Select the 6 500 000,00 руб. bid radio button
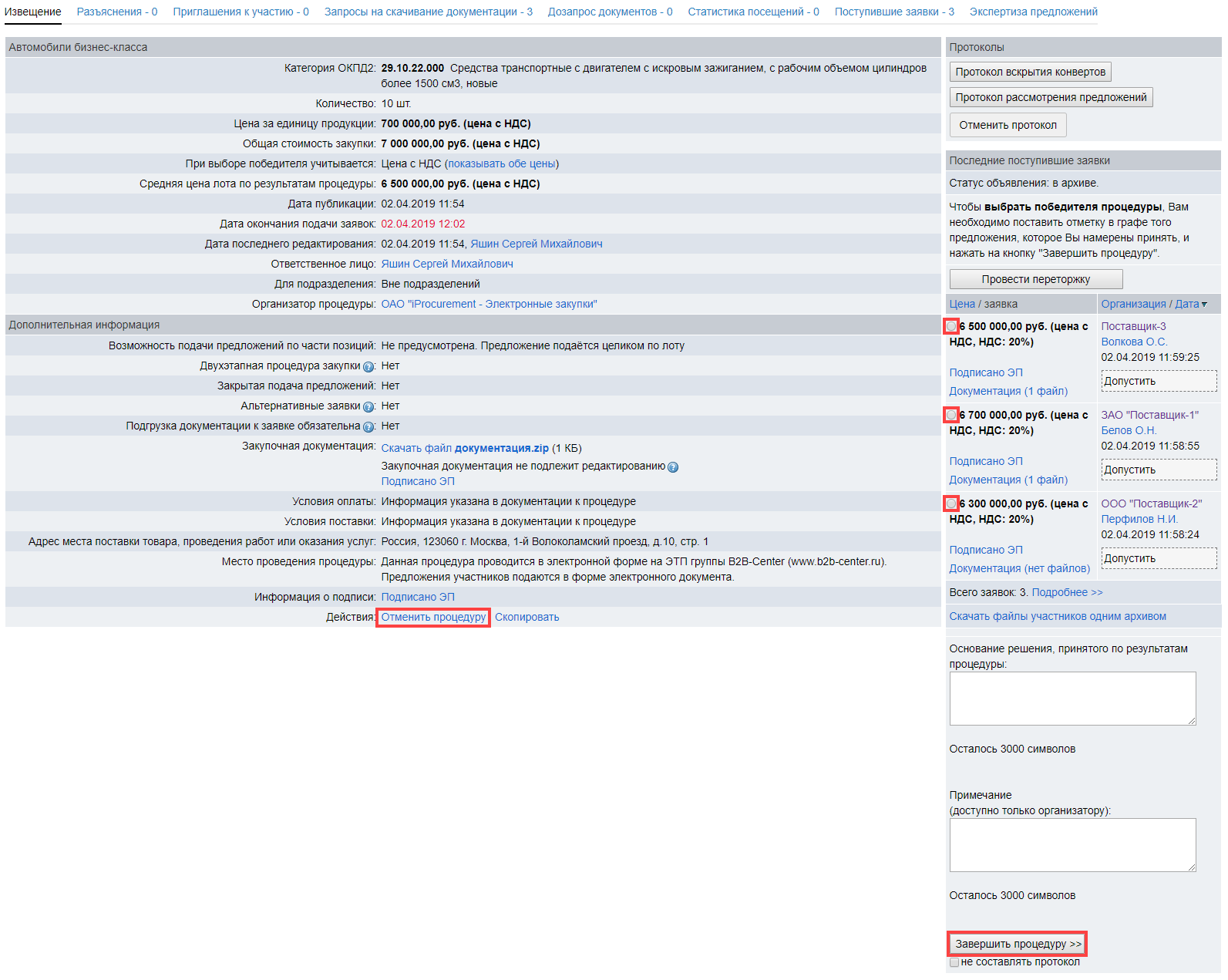 coord(951,327)
